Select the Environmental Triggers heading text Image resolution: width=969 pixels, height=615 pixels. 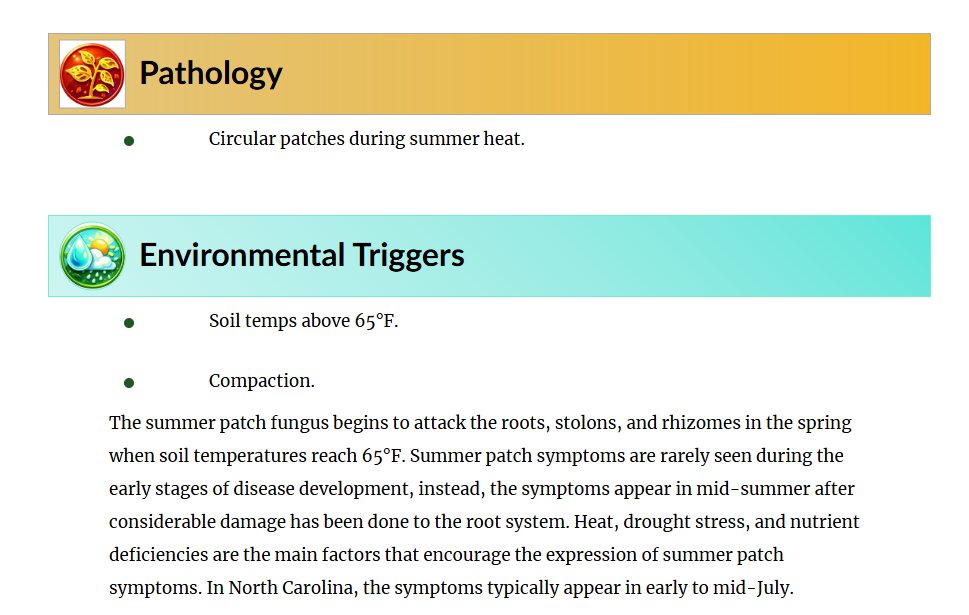(x=302, y=255)
